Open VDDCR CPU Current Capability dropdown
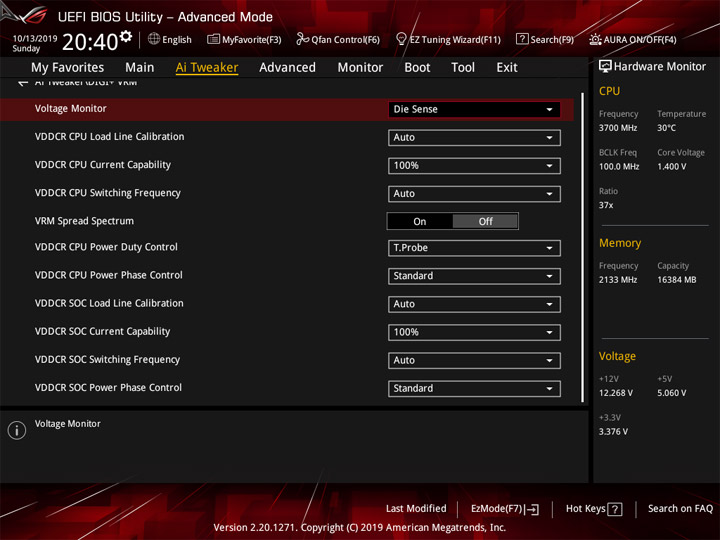 [474, 166]
